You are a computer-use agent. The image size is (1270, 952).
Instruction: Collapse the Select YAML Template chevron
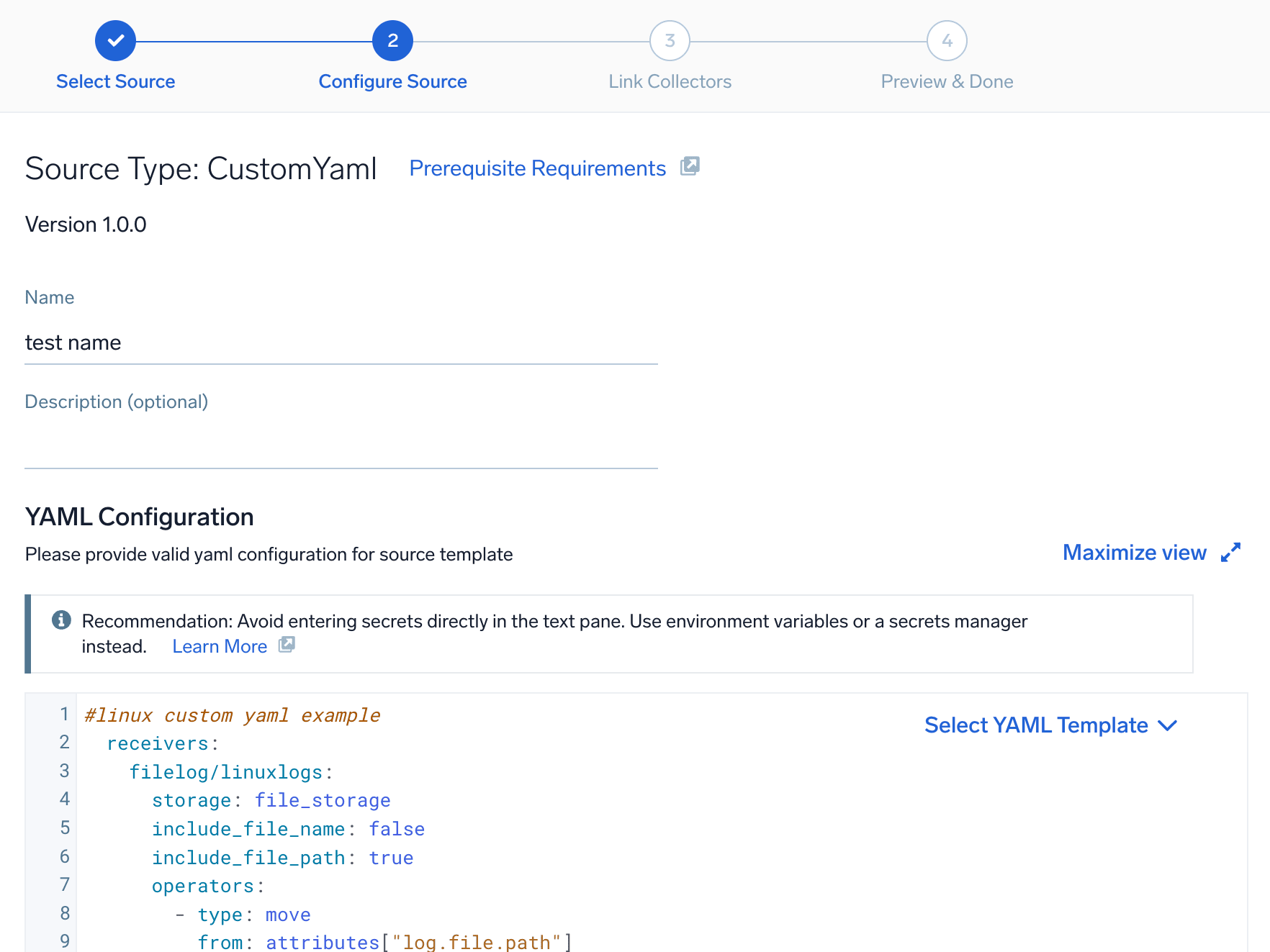[1168, 726]
